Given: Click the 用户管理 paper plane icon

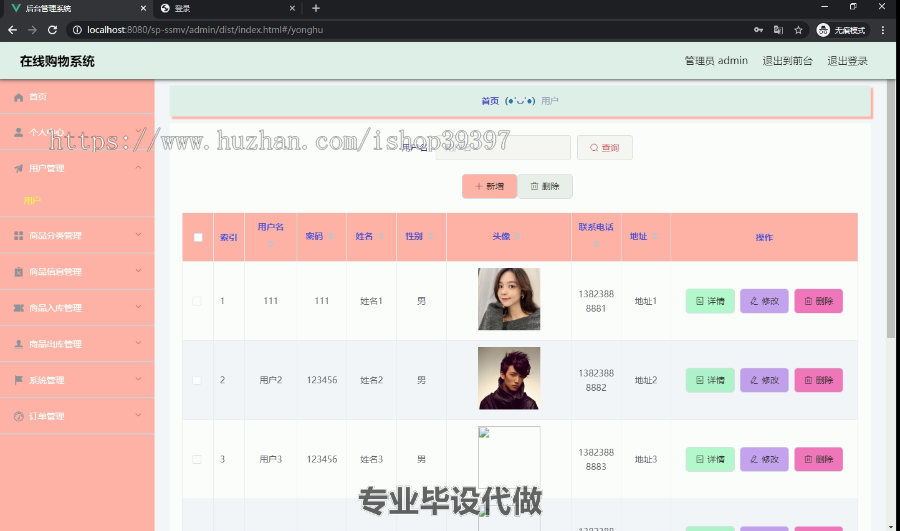Looking at the screenshot, I should pyautogui.click(x=18, y=168).
